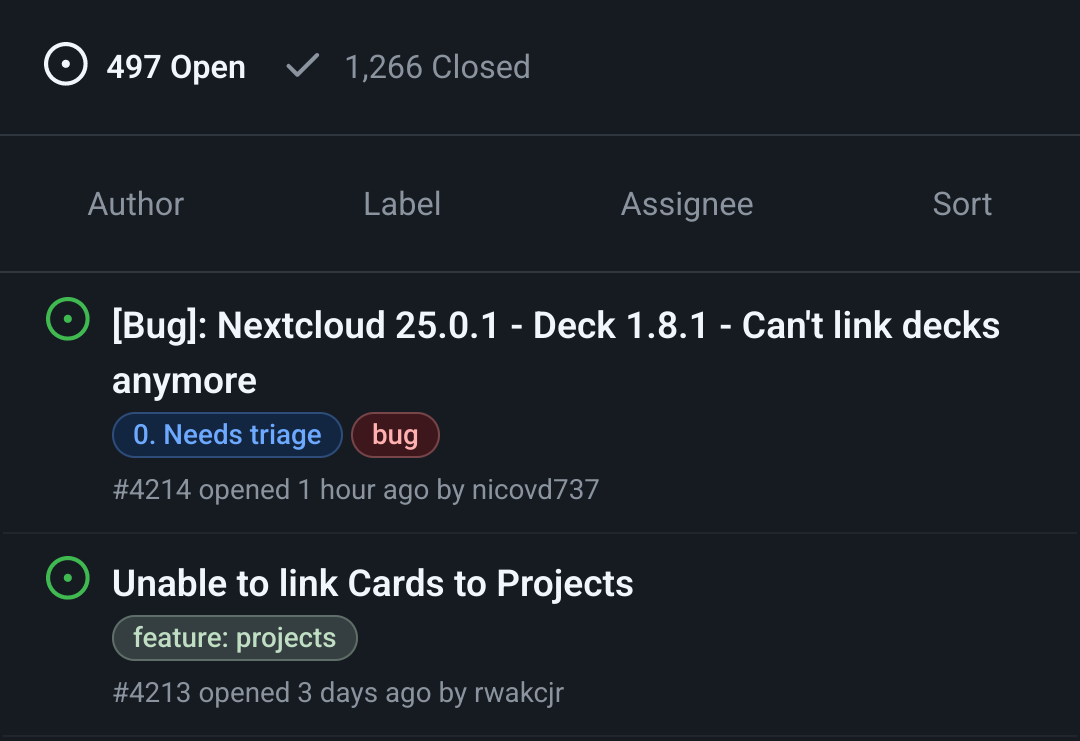Click author nicovd737 on issue #4214
Viewport: 1080px width, 741px height.
click(x=538, y=489)
